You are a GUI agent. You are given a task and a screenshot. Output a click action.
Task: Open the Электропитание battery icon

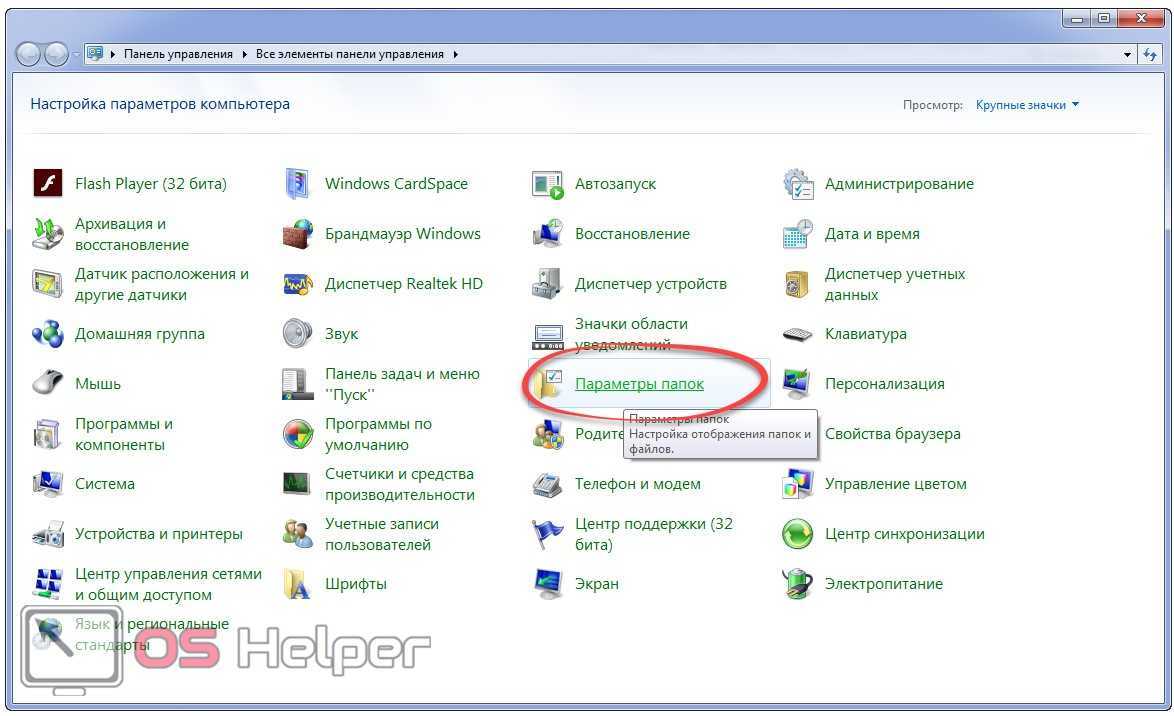(797, 584)
